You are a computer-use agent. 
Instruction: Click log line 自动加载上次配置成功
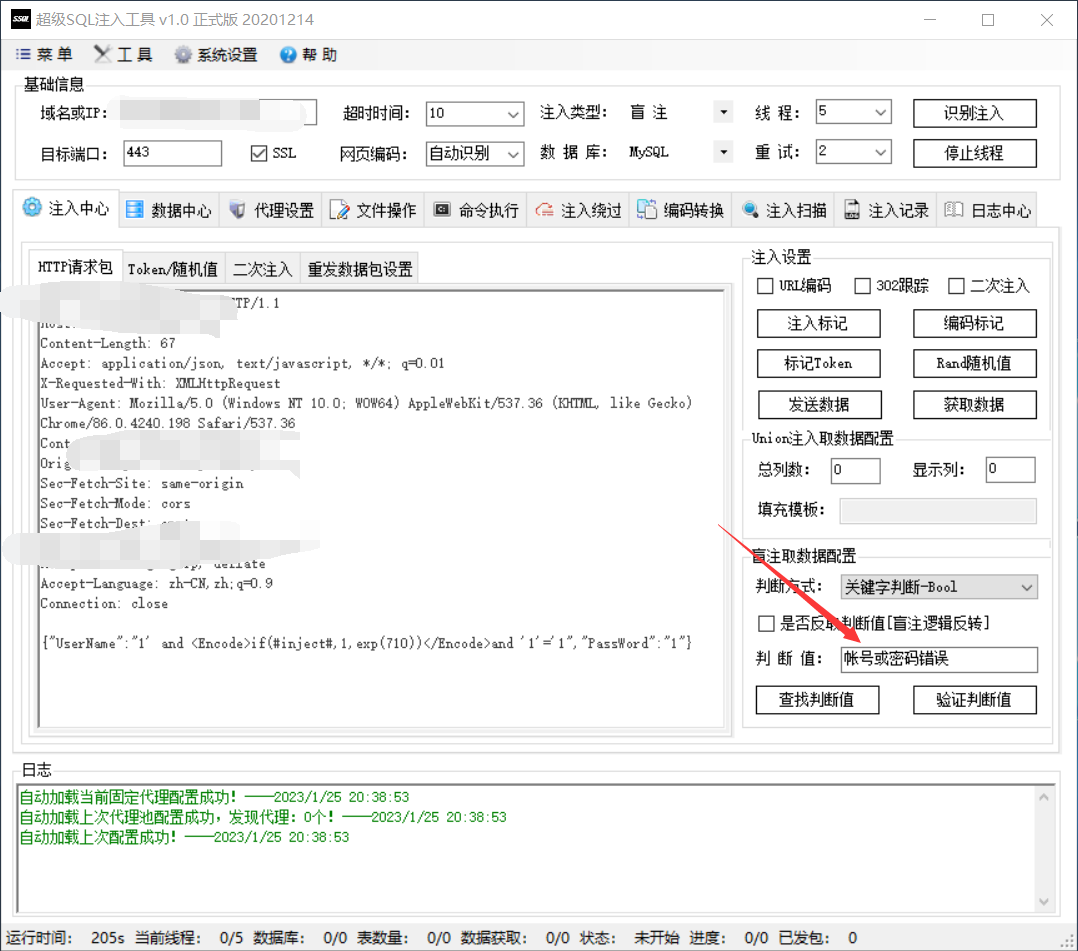184,838
